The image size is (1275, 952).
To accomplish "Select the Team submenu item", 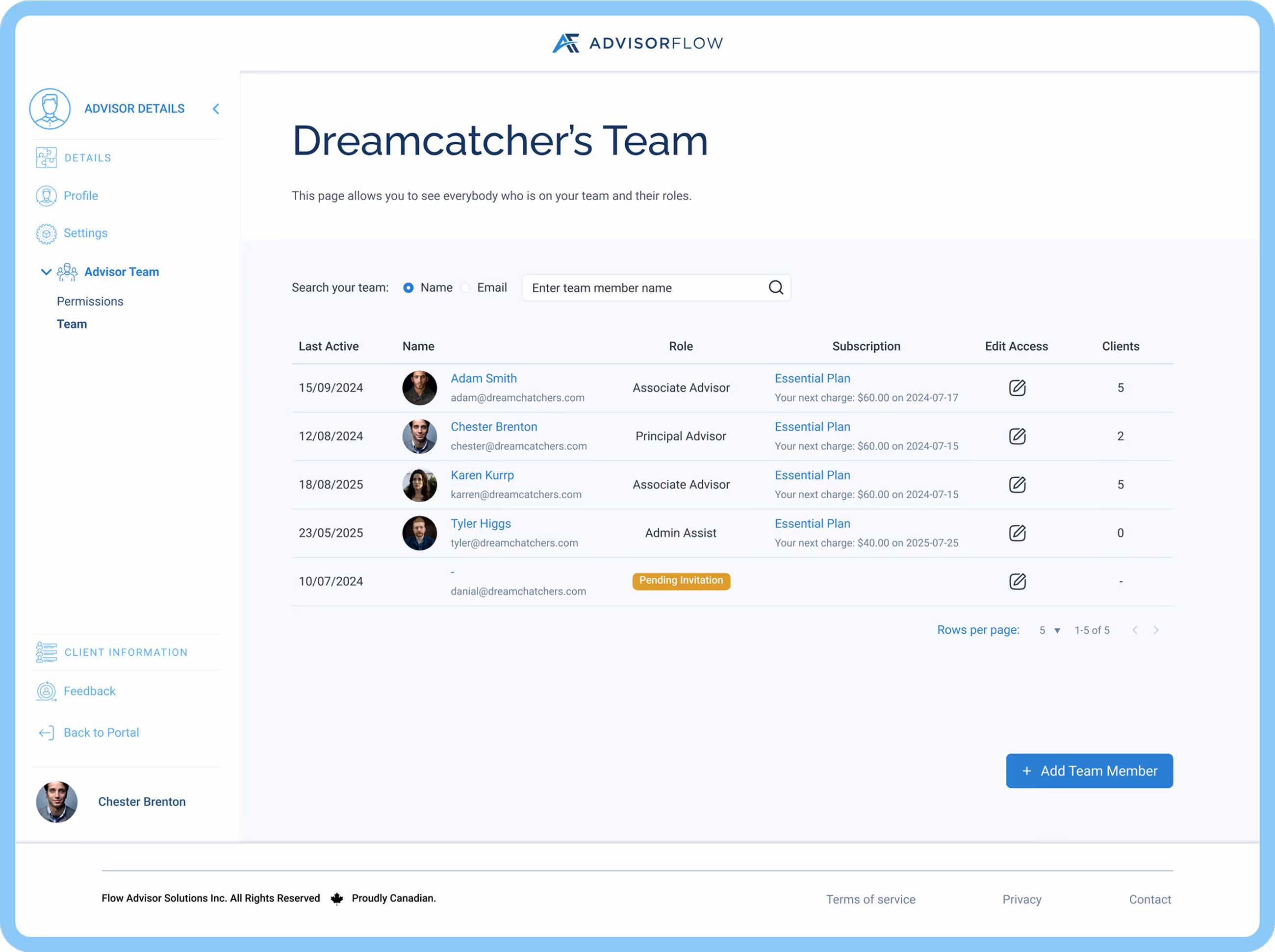I will (72, 324).
